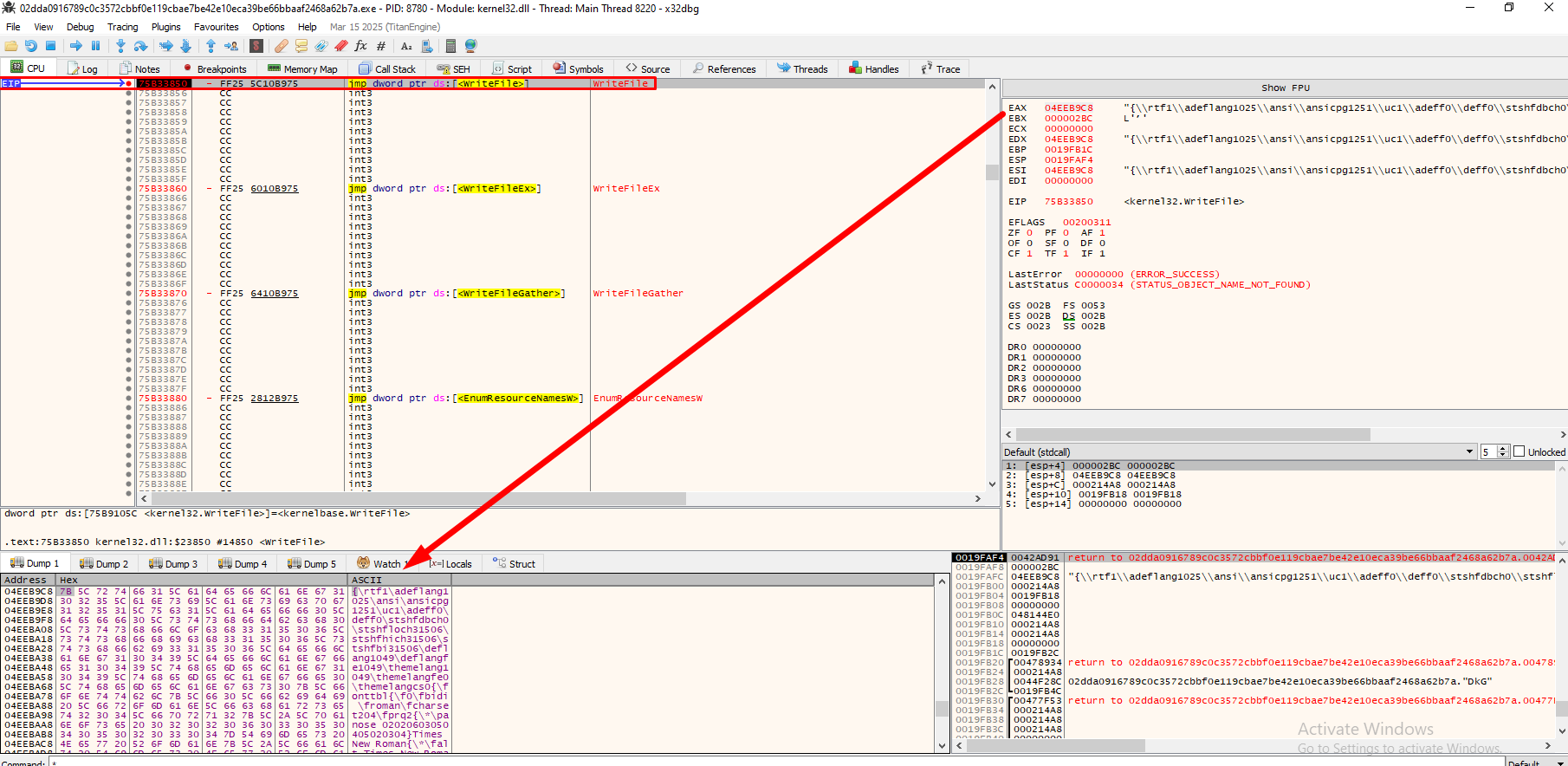Viewport: 1568px width, 766px height.
Task: Open the Tracing menu
Action: [122, 27]
